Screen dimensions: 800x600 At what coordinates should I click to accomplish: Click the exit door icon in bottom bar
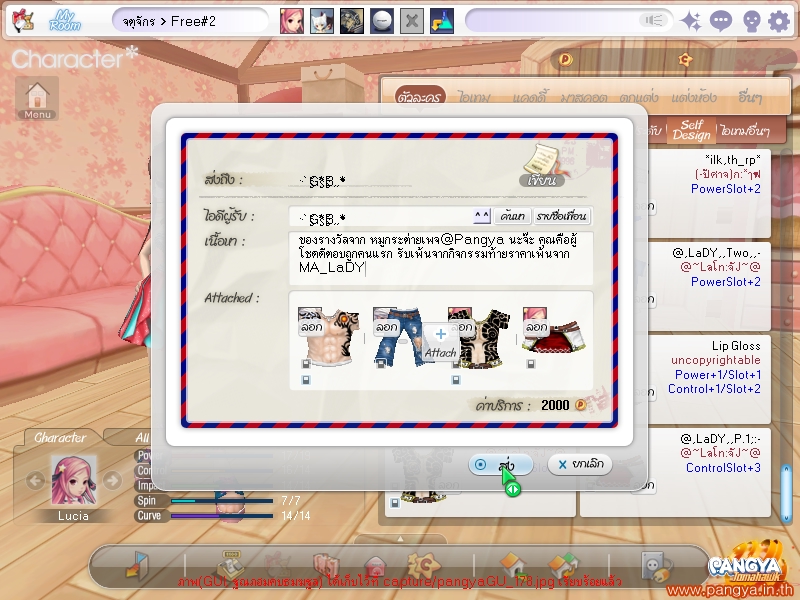(138, 565)
